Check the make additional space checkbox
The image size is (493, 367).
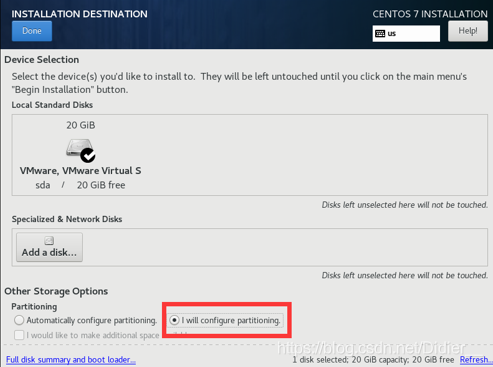point(19,335)
